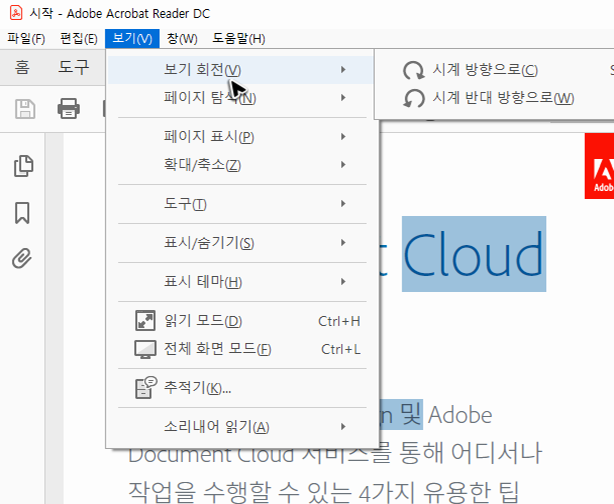Click the Adobe Acrobat title bar icon
The image size is (614, 504).
coord(16,13)
